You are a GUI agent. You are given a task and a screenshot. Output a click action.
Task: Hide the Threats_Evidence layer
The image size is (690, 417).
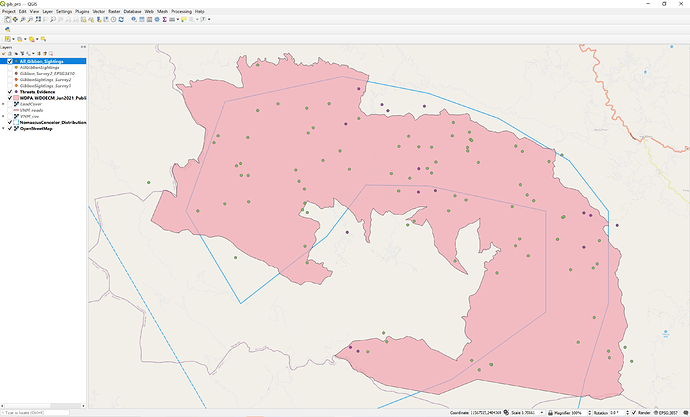pos(10,92)
